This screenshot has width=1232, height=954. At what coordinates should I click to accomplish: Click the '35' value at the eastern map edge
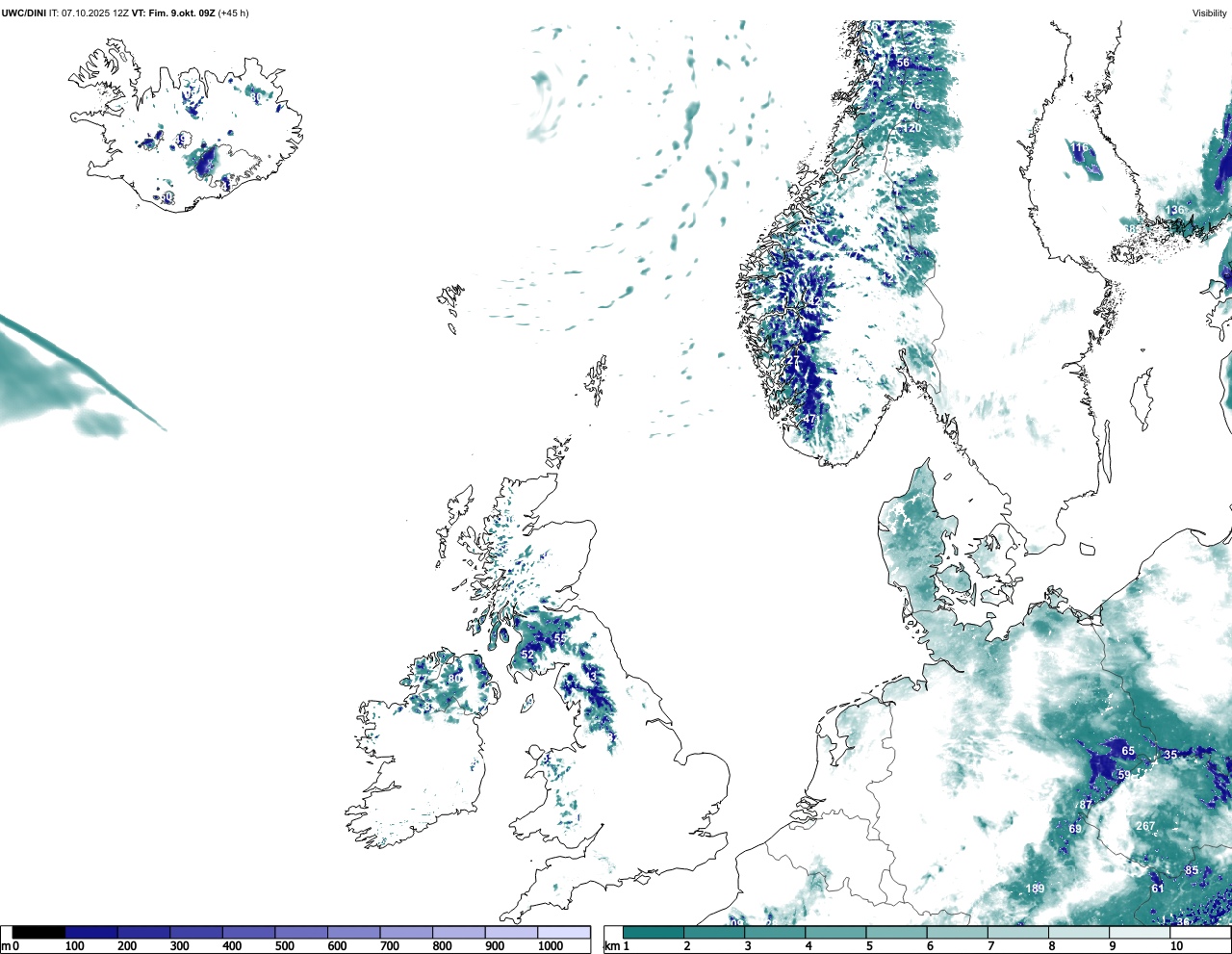1170,755
